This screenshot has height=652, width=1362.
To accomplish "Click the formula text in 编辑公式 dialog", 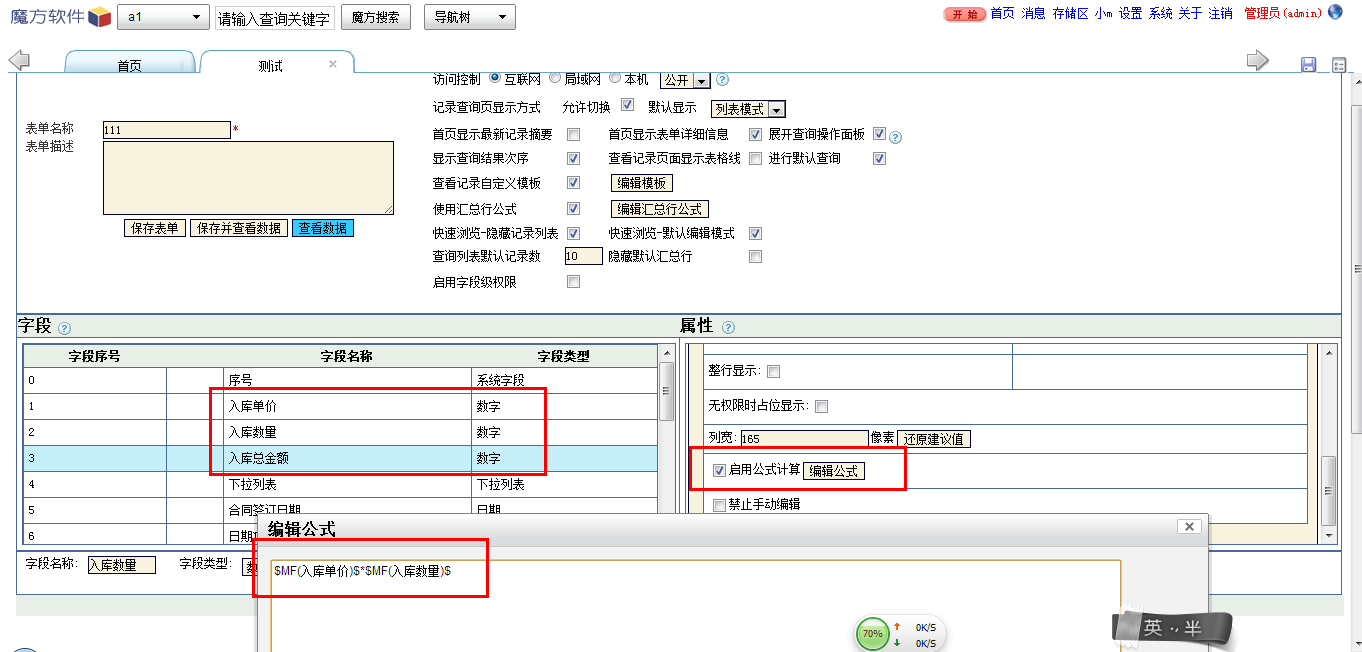I will pyautogui.click(x=362, y=570).
